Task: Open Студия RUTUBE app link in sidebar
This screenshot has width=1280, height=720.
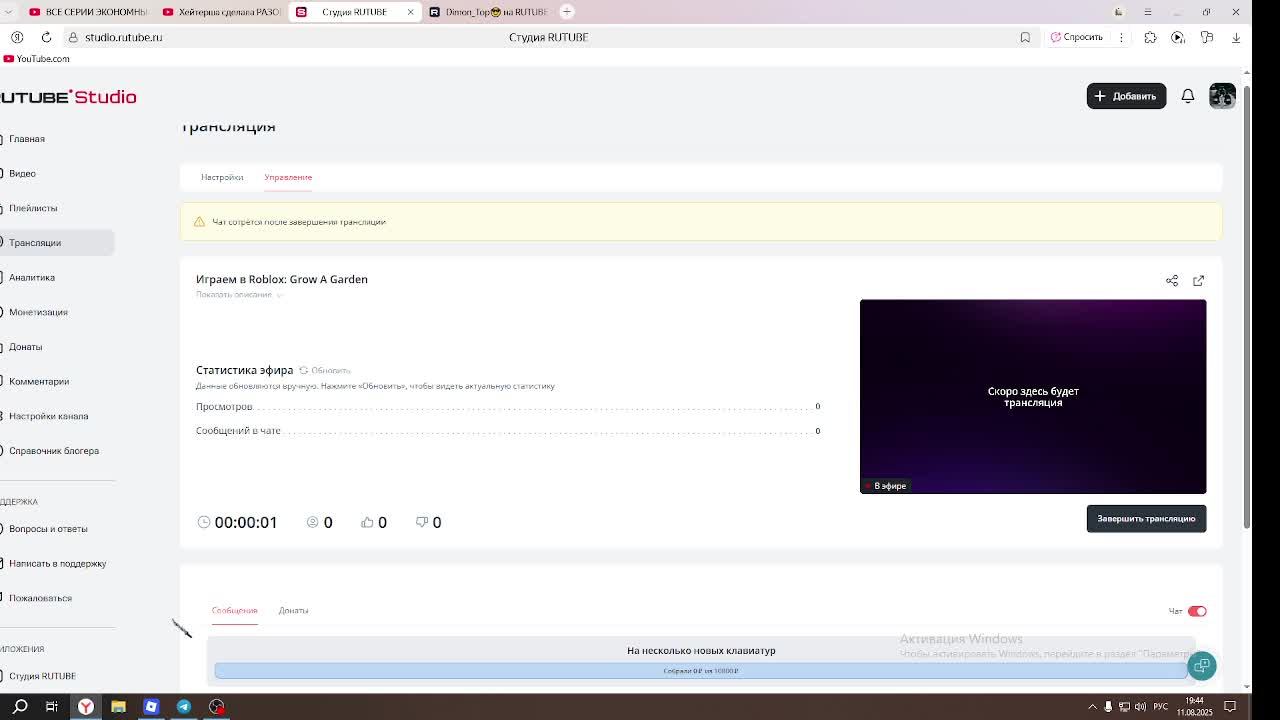Action: coord(42,676)
